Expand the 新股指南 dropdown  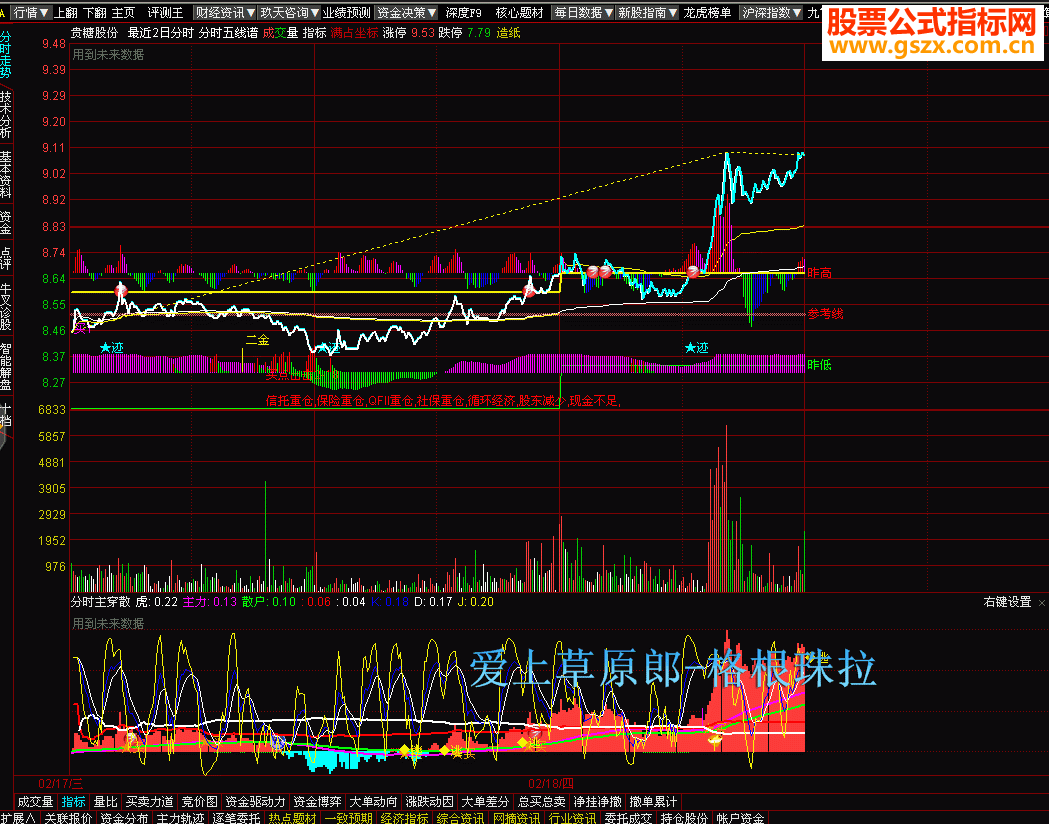[x=648, y=13]
